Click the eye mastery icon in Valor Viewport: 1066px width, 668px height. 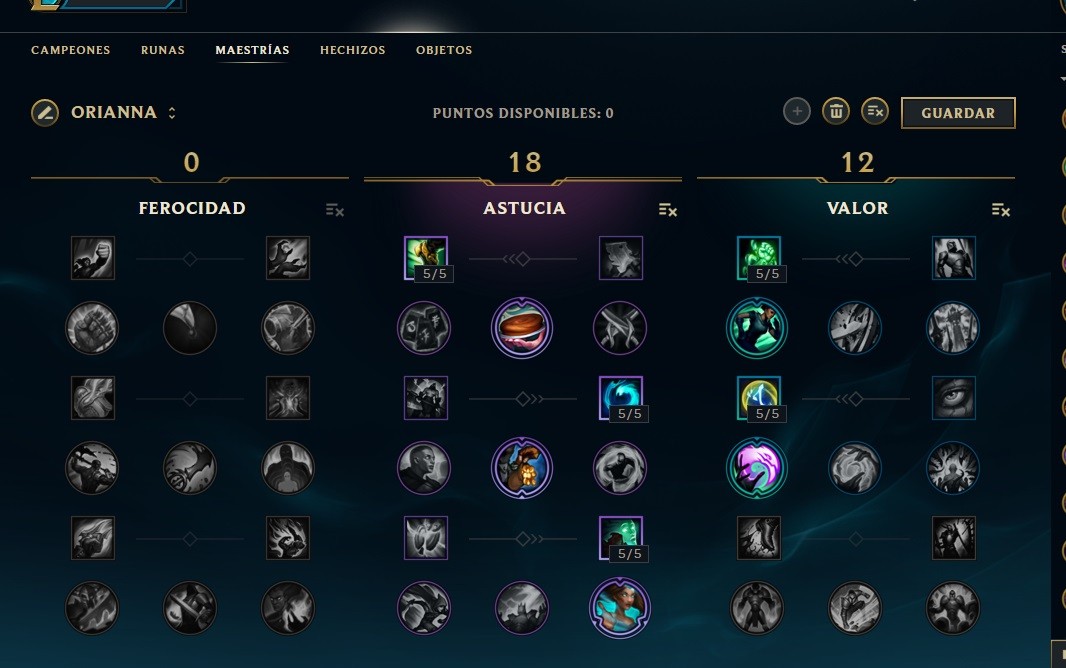953,398
